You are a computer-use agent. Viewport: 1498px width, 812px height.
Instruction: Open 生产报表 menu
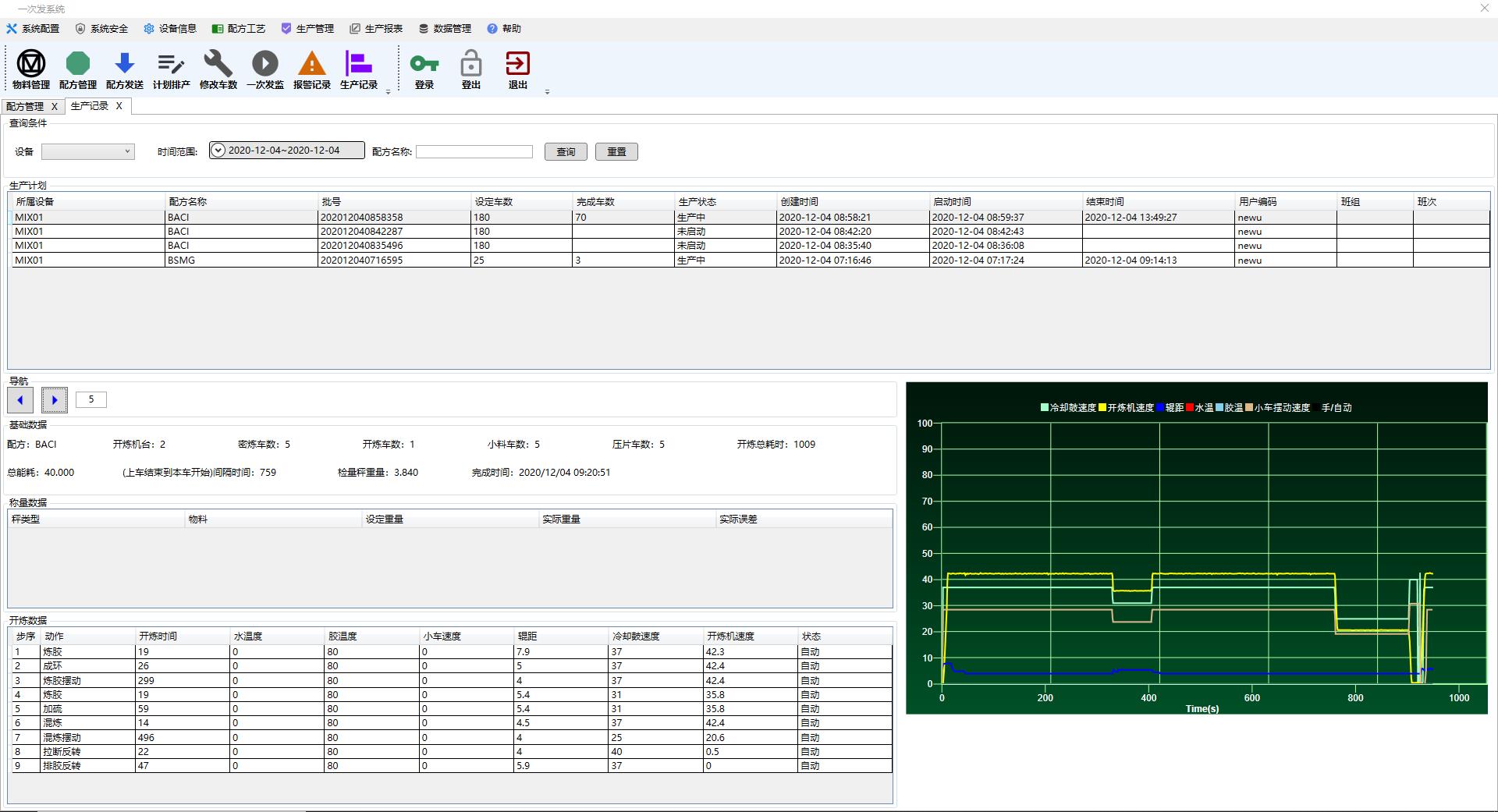pyautogui.click(x=376, y=29)
